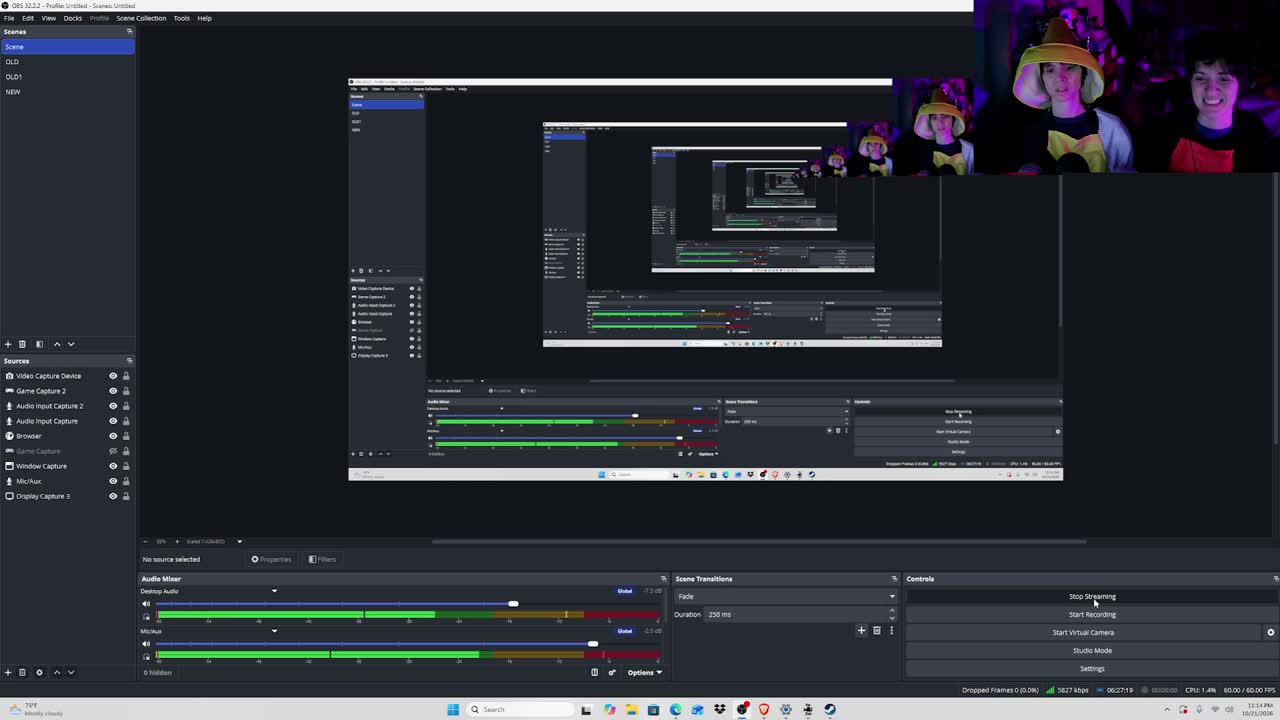Pop out the Scenes dock icon

click(x=129, y=31)
